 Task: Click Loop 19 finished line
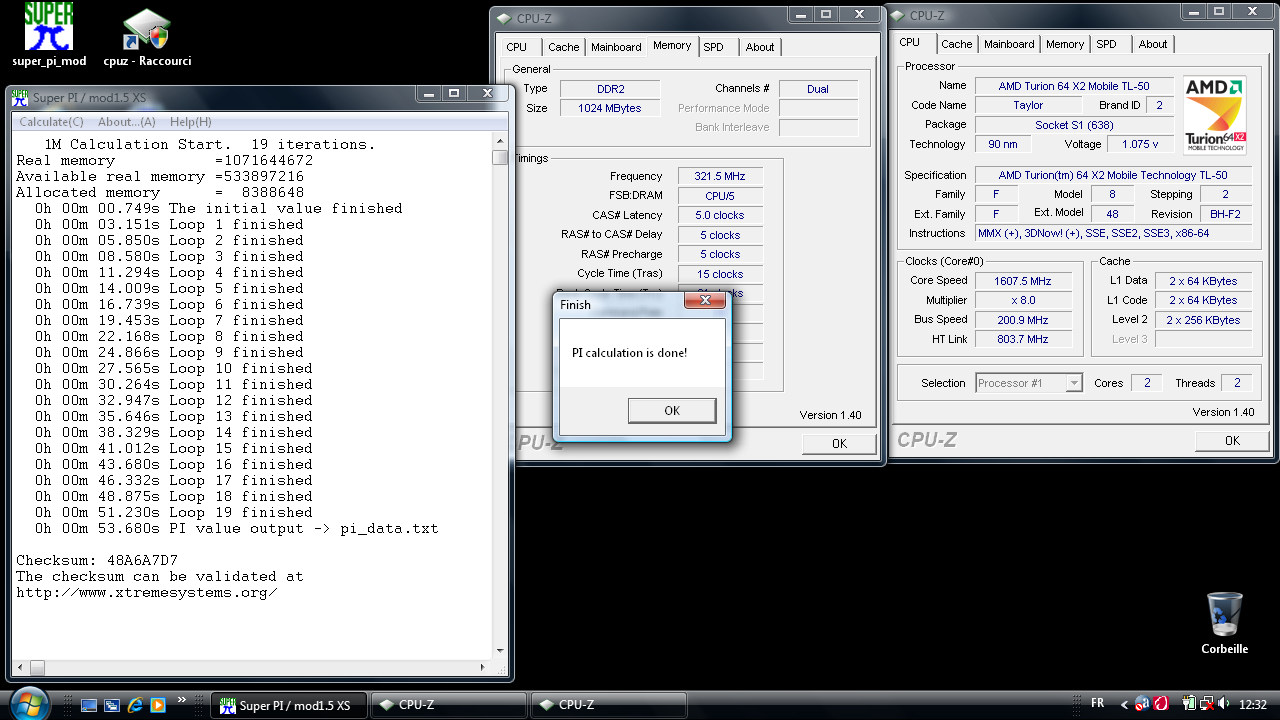[174, 512]
